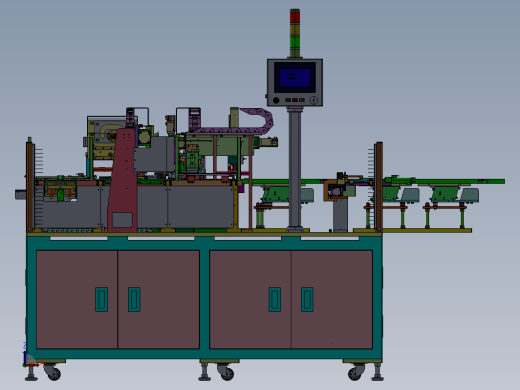This screenshot has width=520, height=390.
Task: Select the far-left cabinet door handle
Action: [x=101, y=299]
